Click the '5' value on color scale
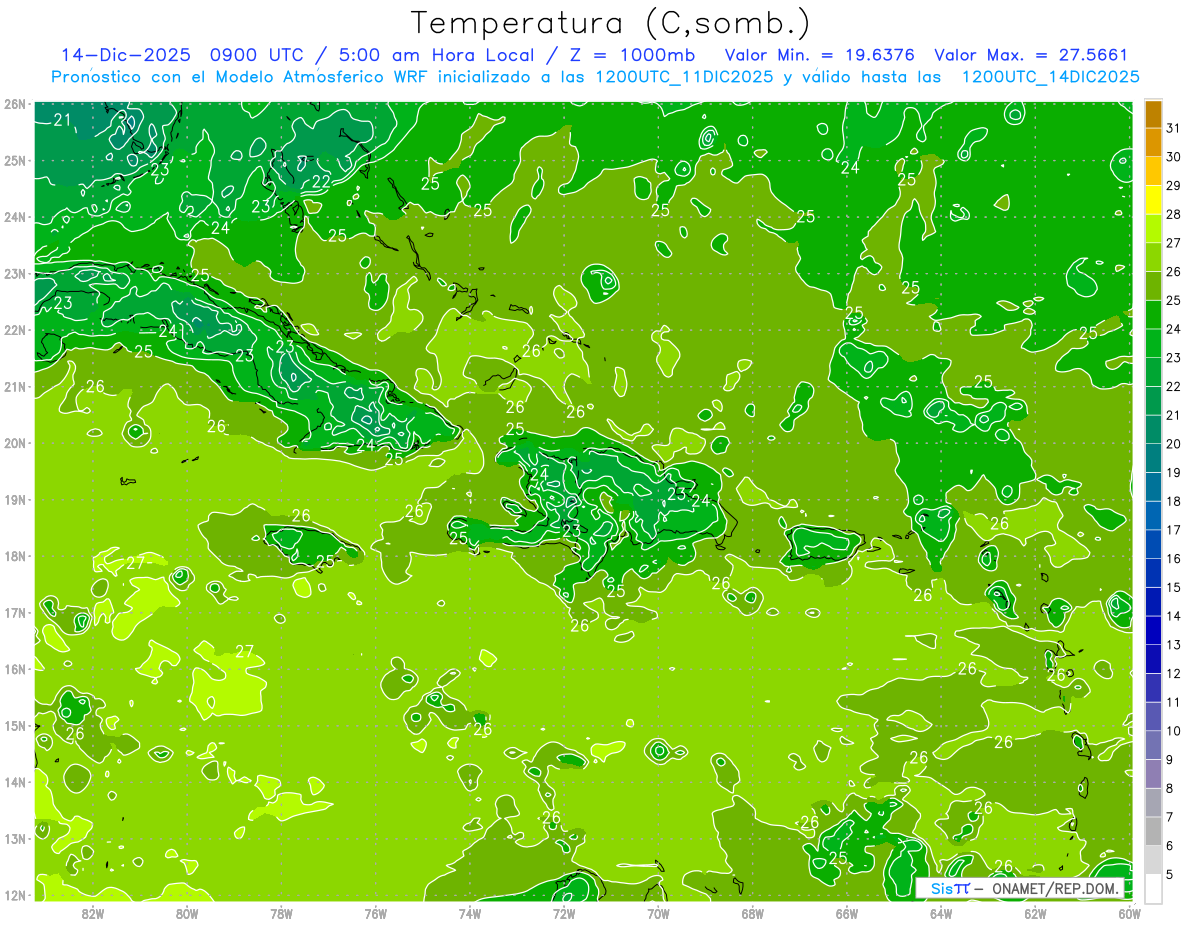Viewport: 1200px width, 927px height. (x=1170, y=875)
